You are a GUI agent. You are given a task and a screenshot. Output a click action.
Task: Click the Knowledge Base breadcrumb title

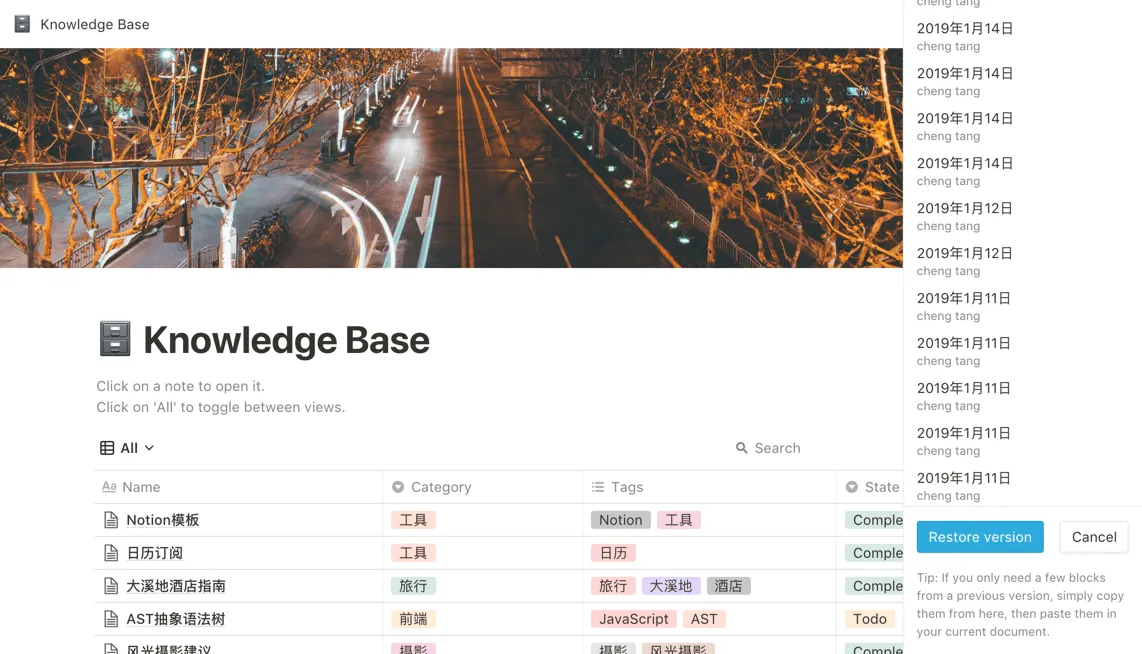click(x=95, y=24)
